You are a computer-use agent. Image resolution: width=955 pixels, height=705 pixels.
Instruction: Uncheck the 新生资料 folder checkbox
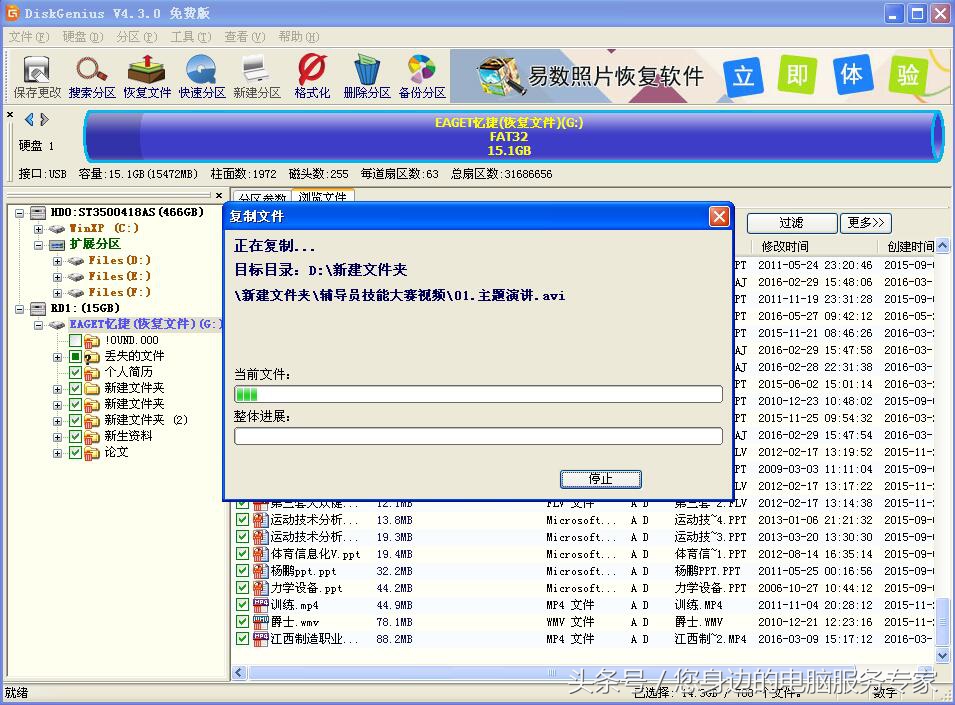click(76, 437)
